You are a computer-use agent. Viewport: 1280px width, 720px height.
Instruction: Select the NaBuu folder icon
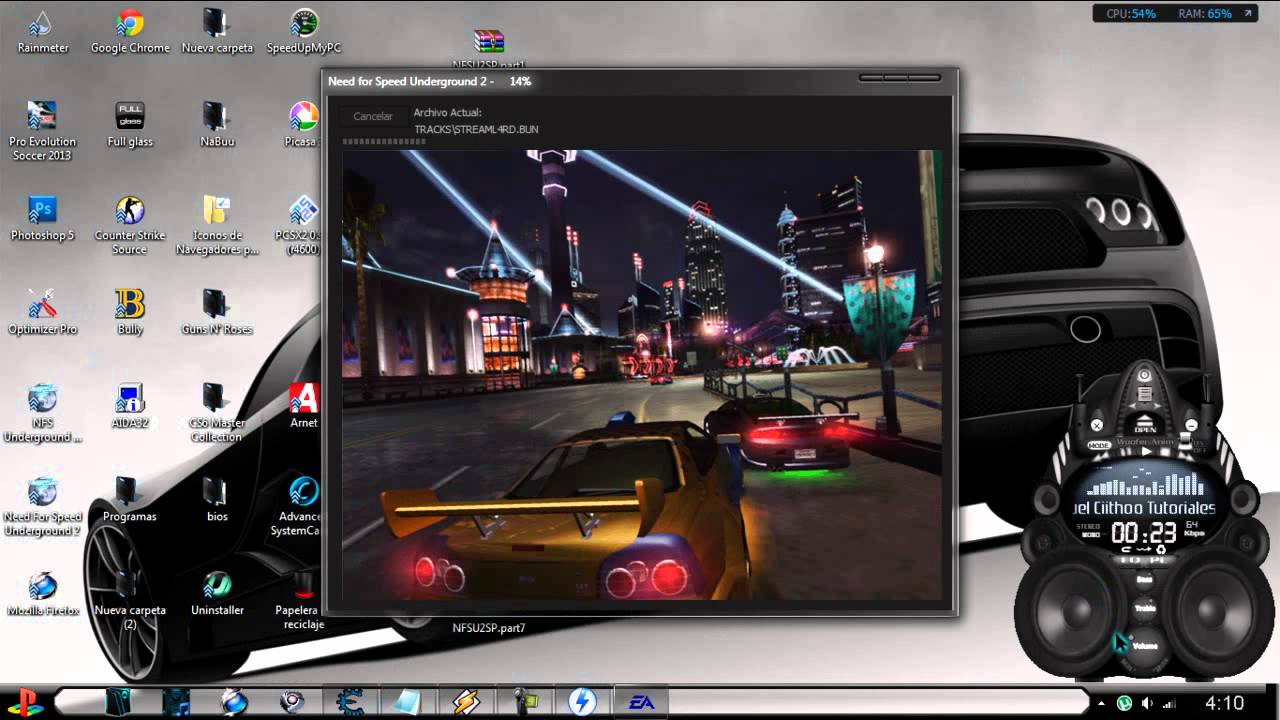(x=217, y=125)
